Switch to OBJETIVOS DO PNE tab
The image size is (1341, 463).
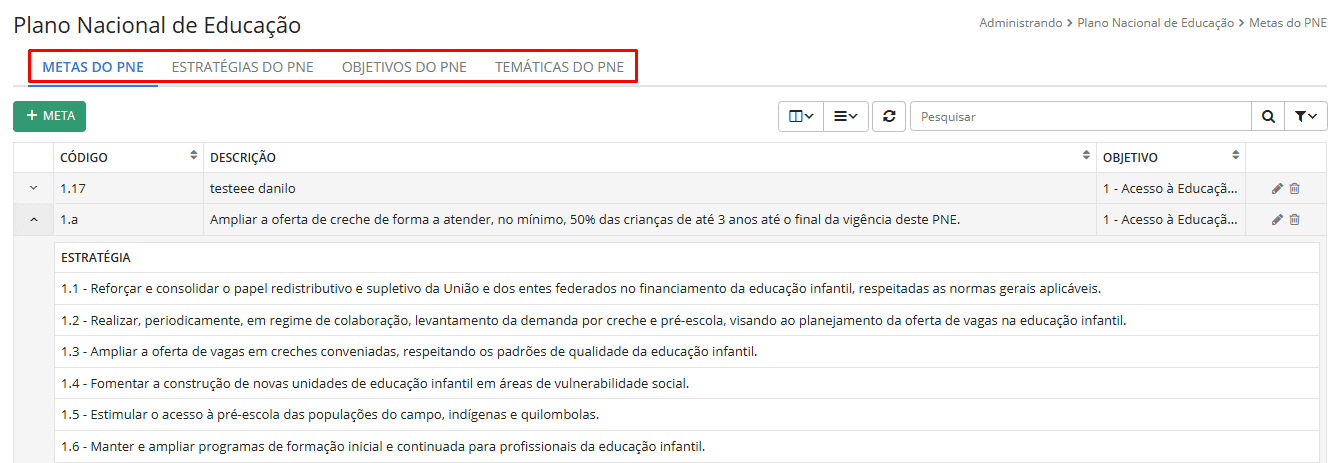click(x=404, y=68)
